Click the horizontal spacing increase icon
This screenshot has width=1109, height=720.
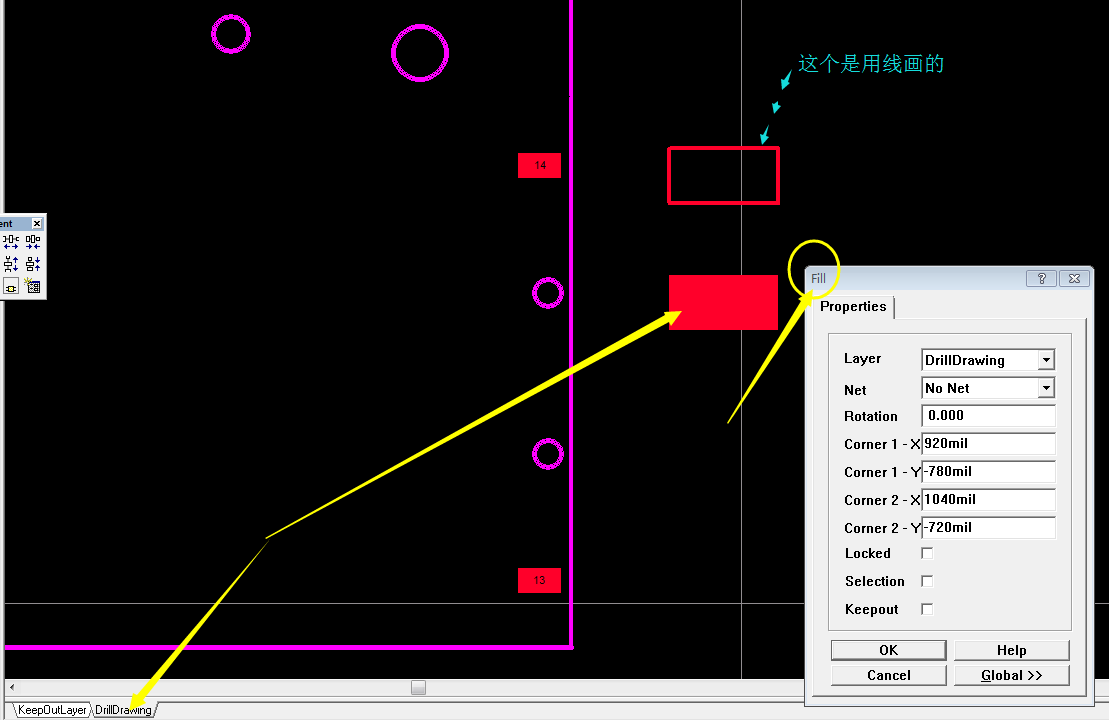point(11,241)
